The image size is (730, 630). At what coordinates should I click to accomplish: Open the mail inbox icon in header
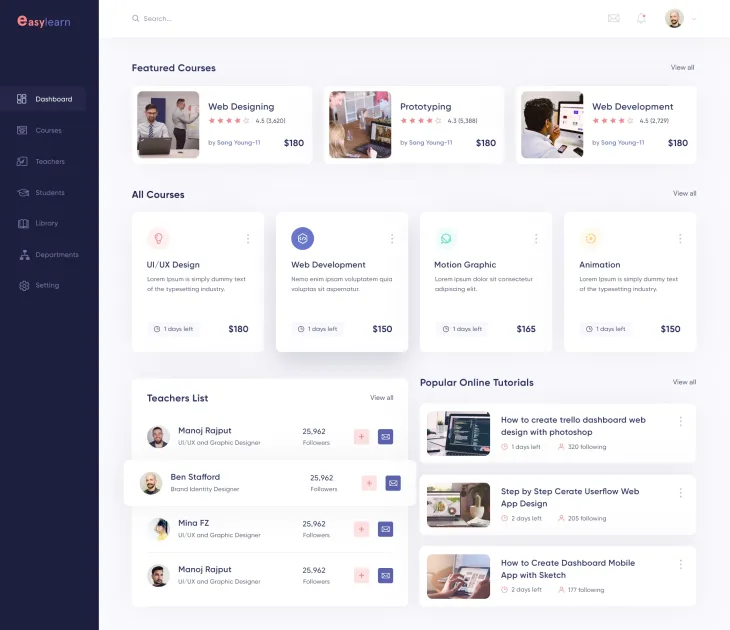(613, 18)
